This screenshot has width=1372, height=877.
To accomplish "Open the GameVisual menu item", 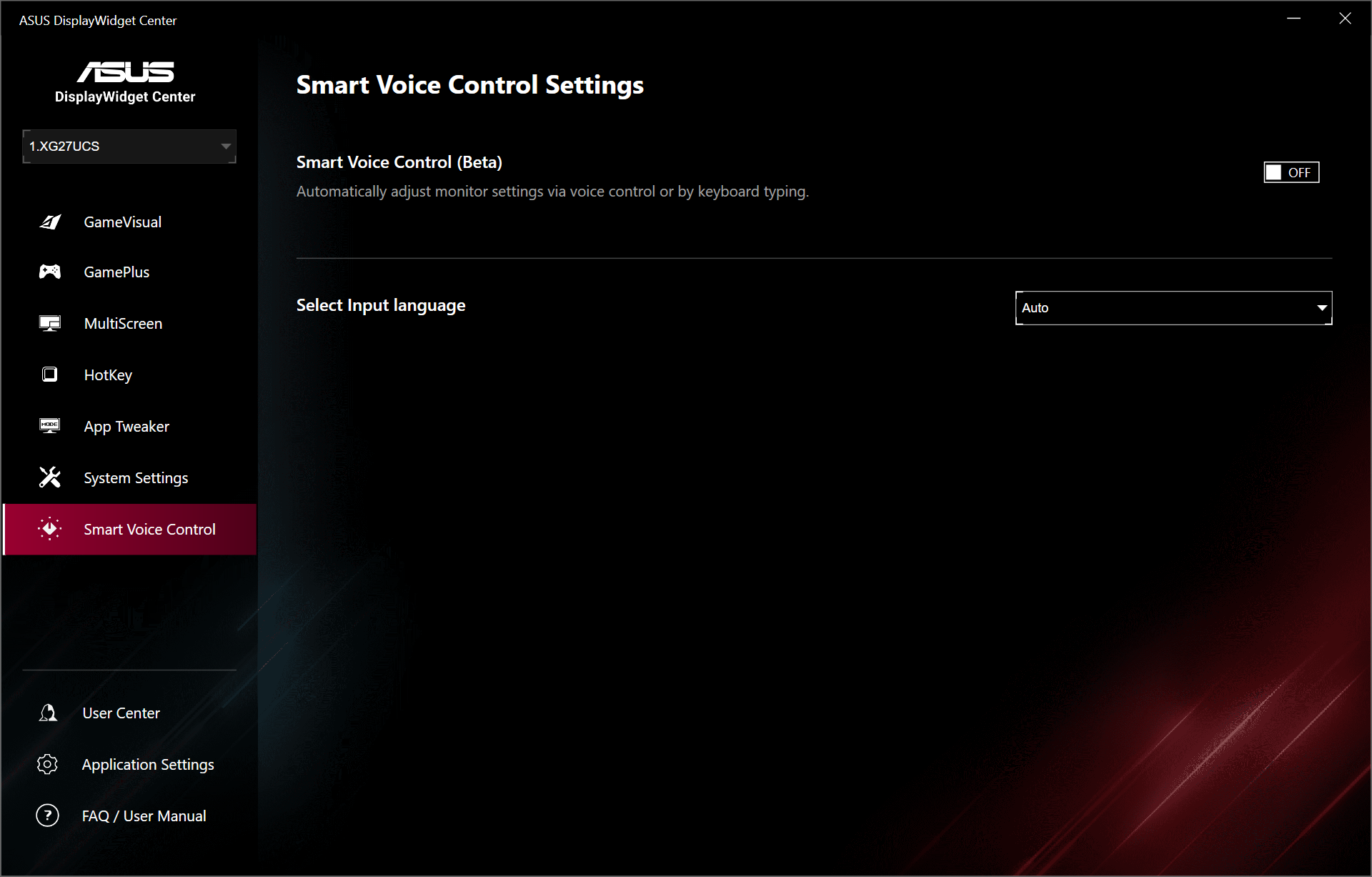I will click(122, 222).
